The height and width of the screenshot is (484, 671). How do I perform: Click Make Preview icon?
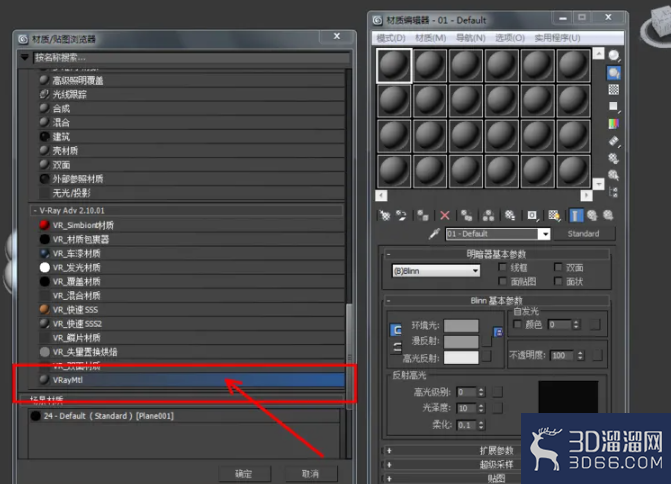(614, 141)
